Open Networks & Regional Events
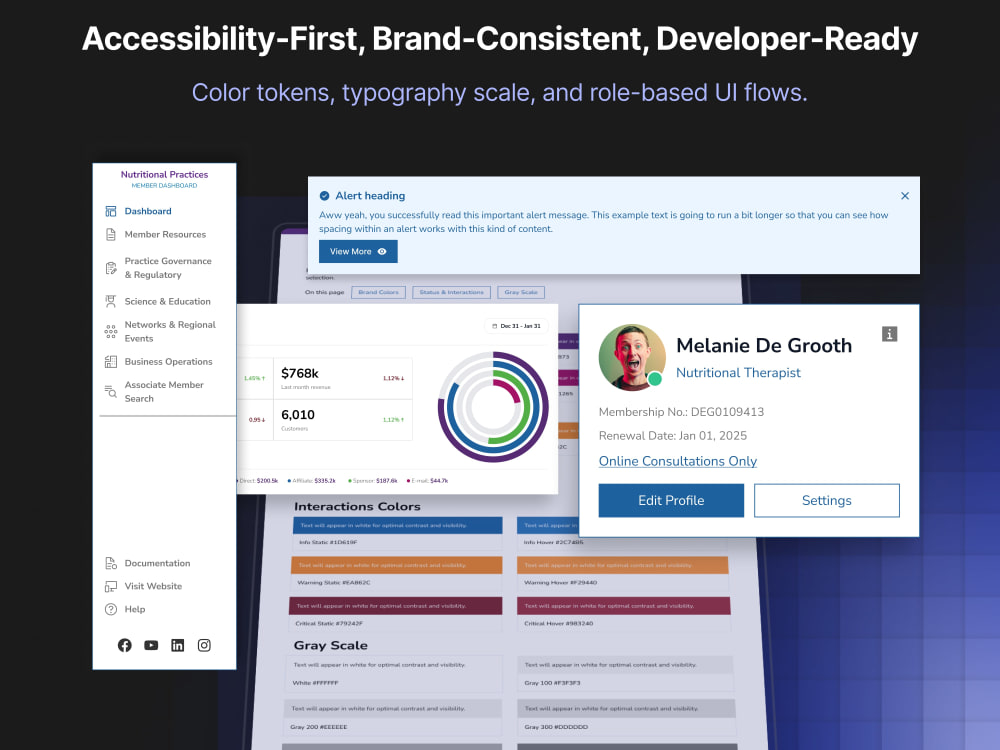1000x750 pixels. 170,332
